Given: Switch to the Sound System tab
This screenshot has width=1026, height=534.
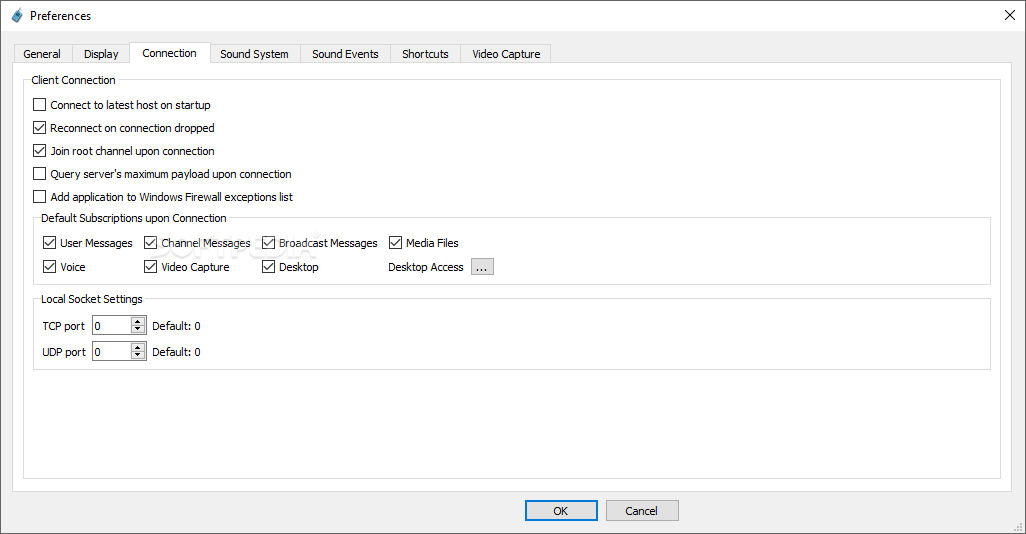Looking at the screenshot, I should (x=255, y=54).
